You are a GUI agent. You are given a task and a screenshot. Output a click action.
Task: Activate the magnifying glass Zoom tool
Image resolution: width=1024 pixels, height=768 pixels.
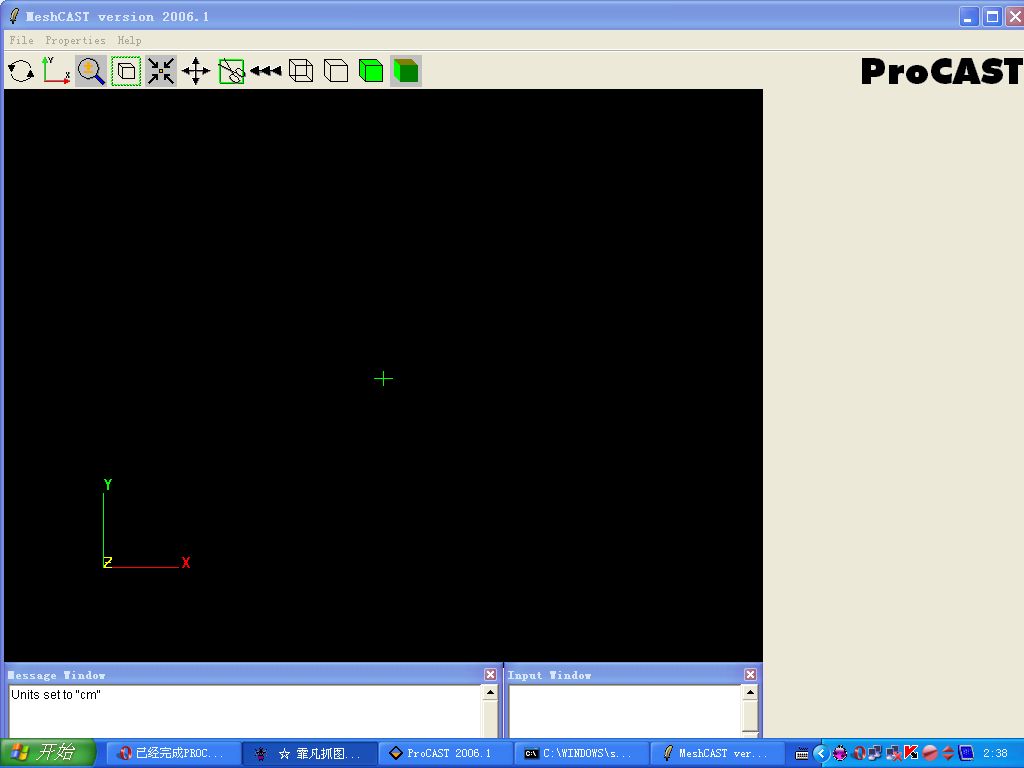click(91, 71)
